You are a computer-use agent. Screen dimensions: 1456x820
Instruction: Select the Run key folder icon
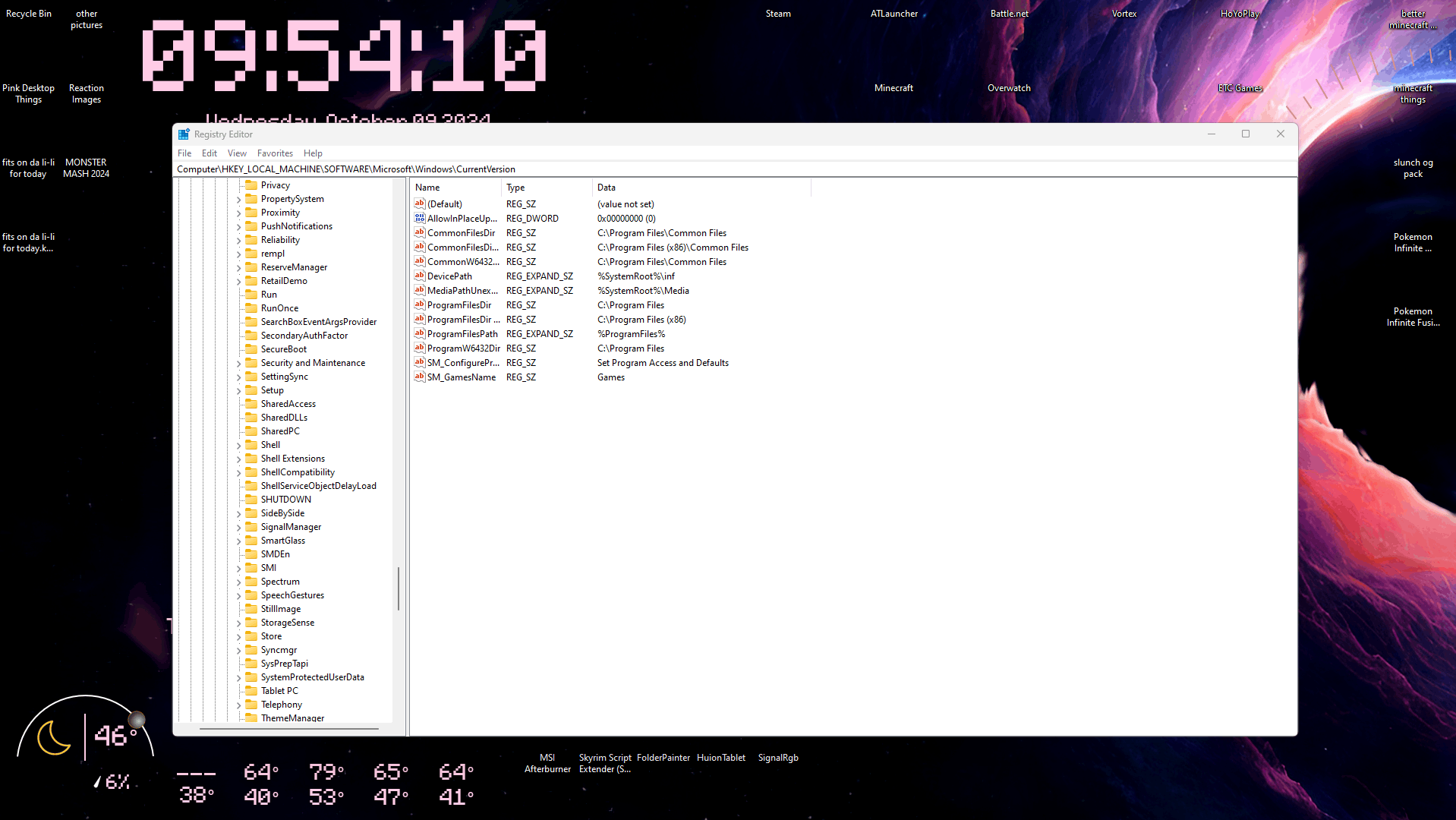[251, 295]
